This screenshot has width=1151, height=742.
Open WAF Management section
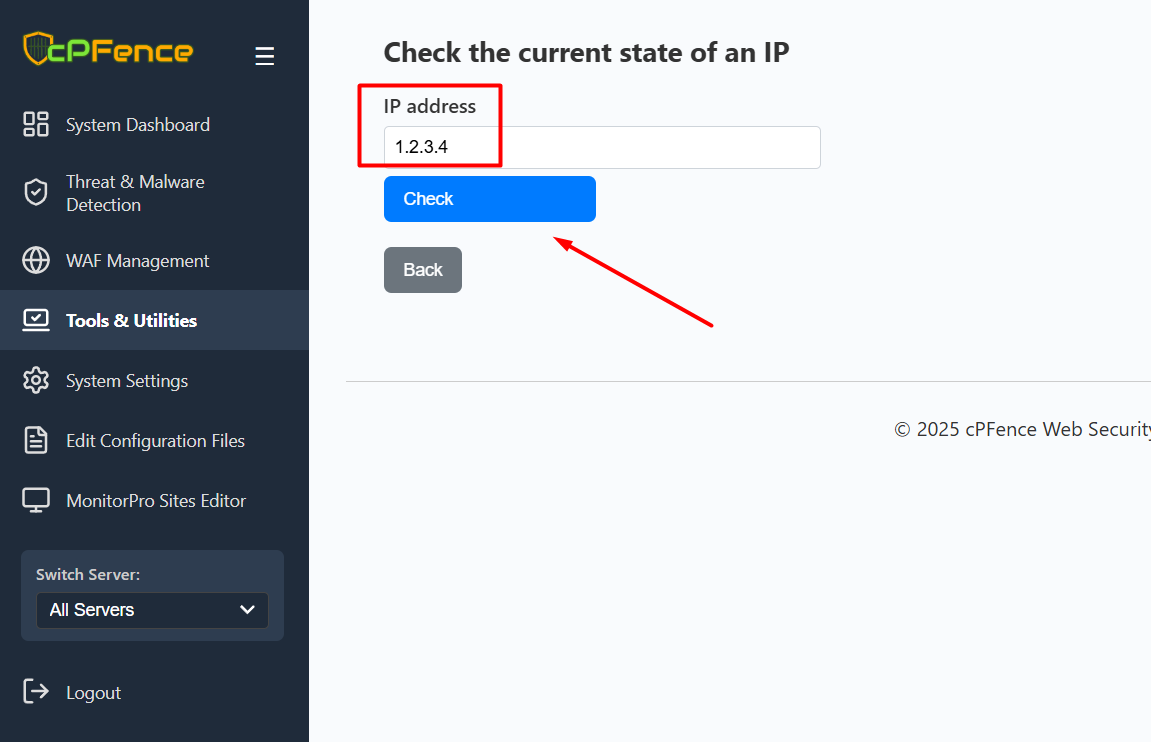(138, 261)
